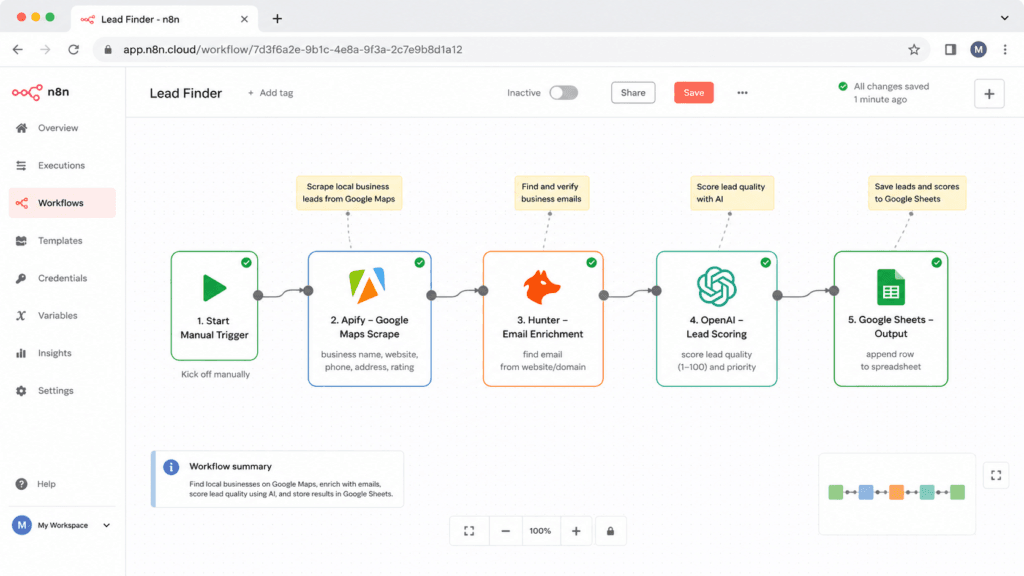Reload the browser page
The height and width of the screenshot is (576, 1024).
click(73, 50)
